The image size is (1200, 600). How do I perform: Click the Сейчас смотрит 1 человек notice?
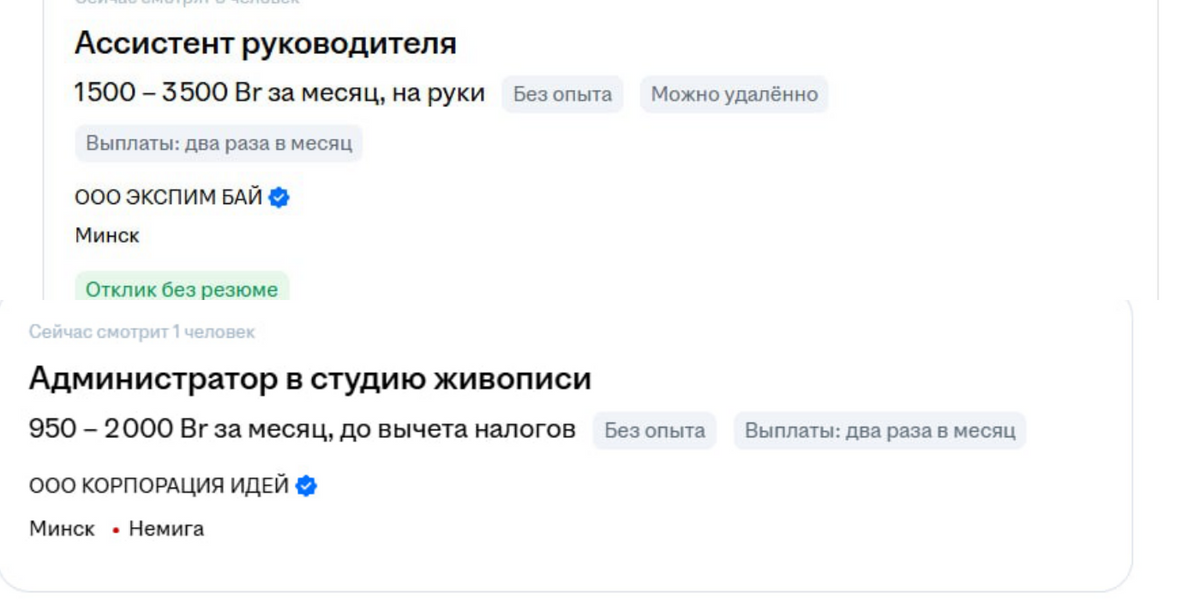[x=142, y=332]
